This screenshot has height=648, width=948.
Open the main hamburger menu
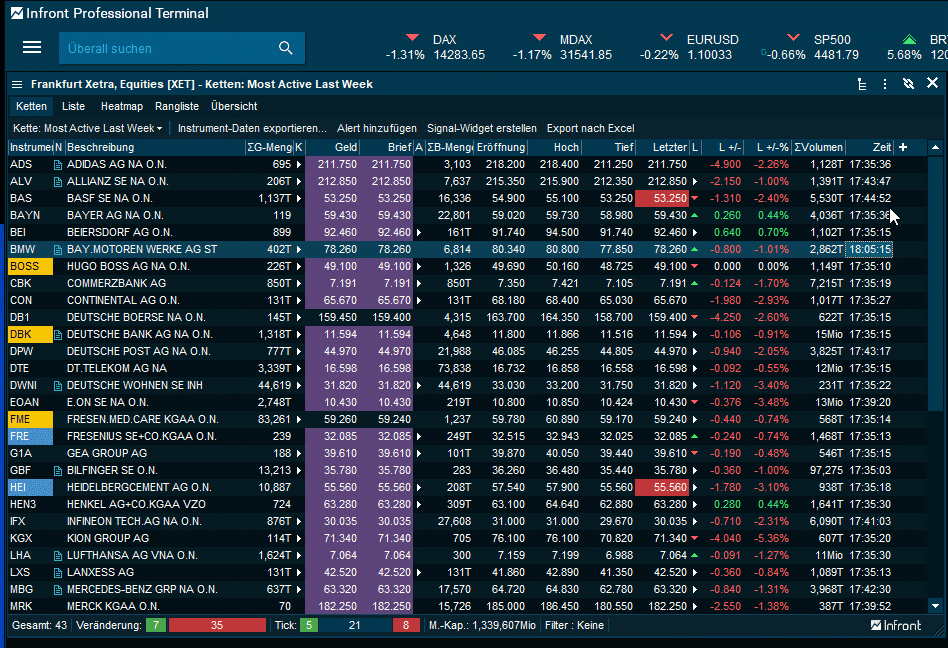coord(32,48)
